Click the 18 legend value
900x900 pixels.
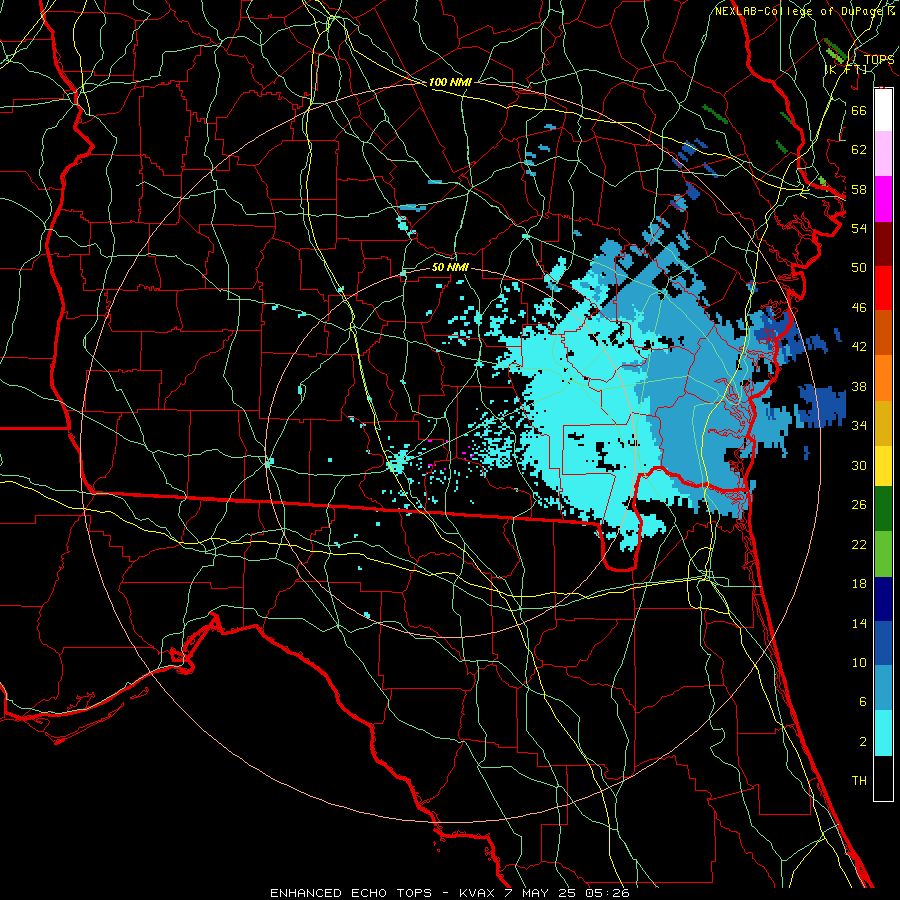click(x=859, y=584)
